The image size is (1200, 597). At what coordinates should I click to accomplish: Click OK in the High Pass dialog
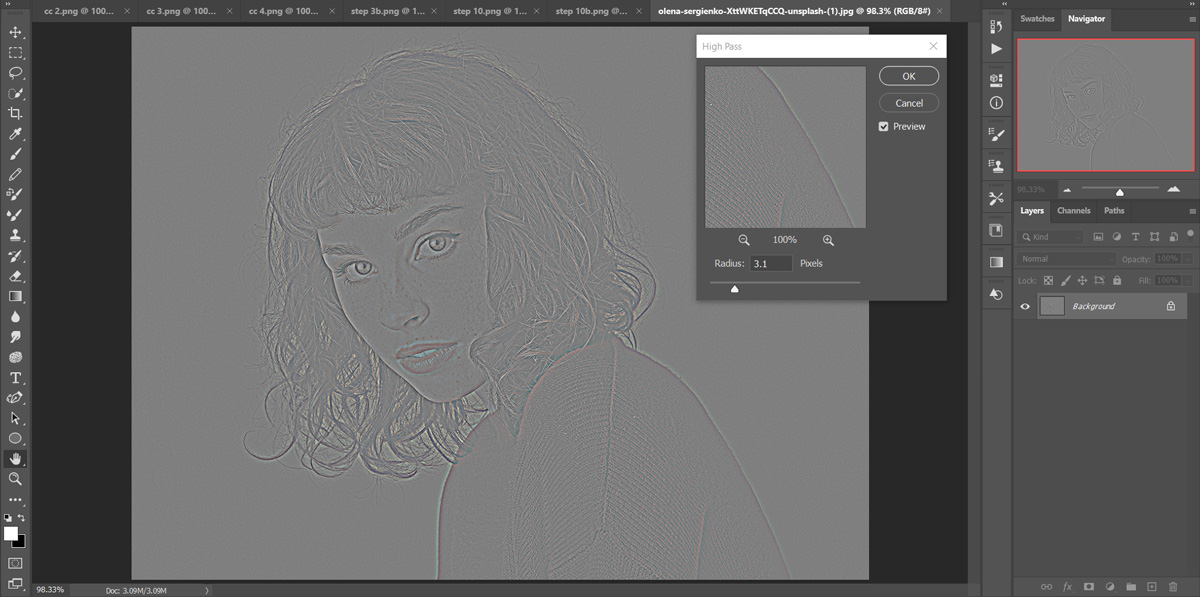point(909,75)
